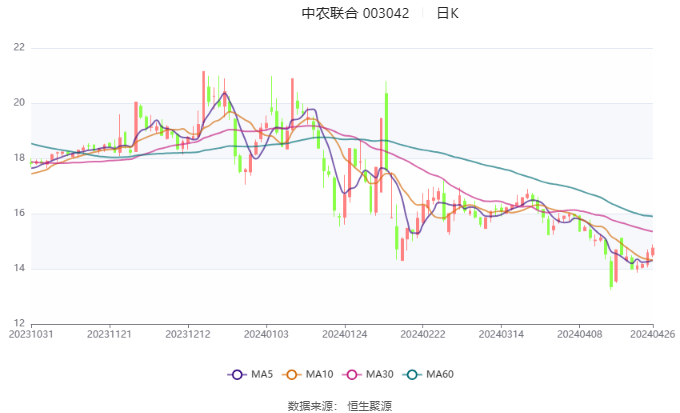Viewport: 680px width, 413px height.
Task: Click the teal MA60 legend circle marker
Action: [414, 374]
